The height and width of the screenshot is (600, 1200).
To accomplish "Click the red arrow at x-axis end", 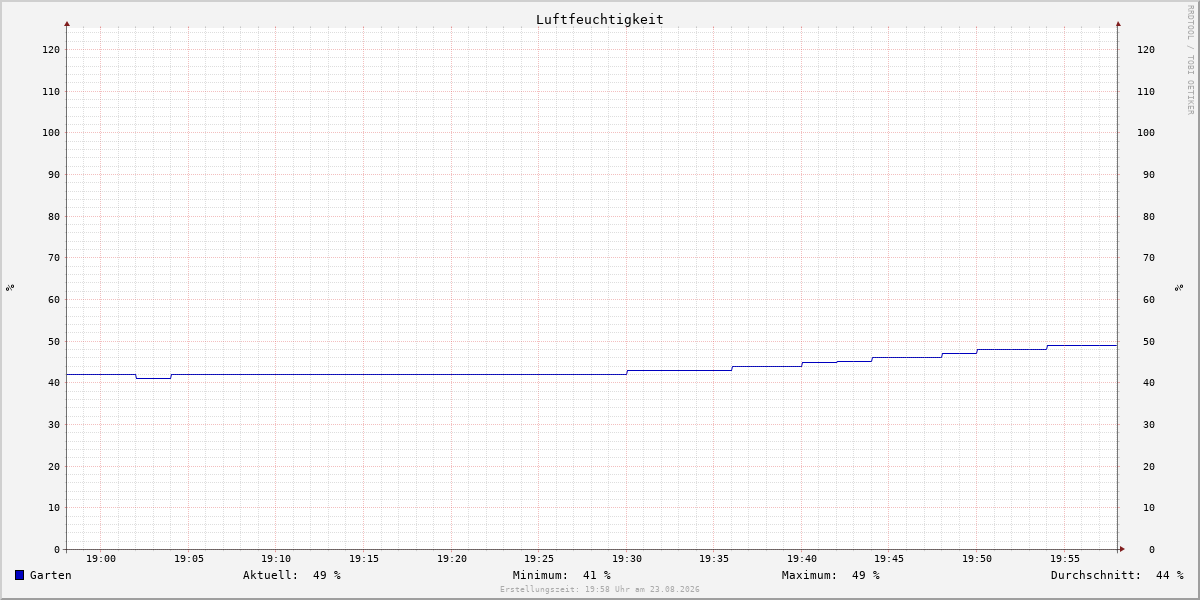I will tap(1122, 549).
